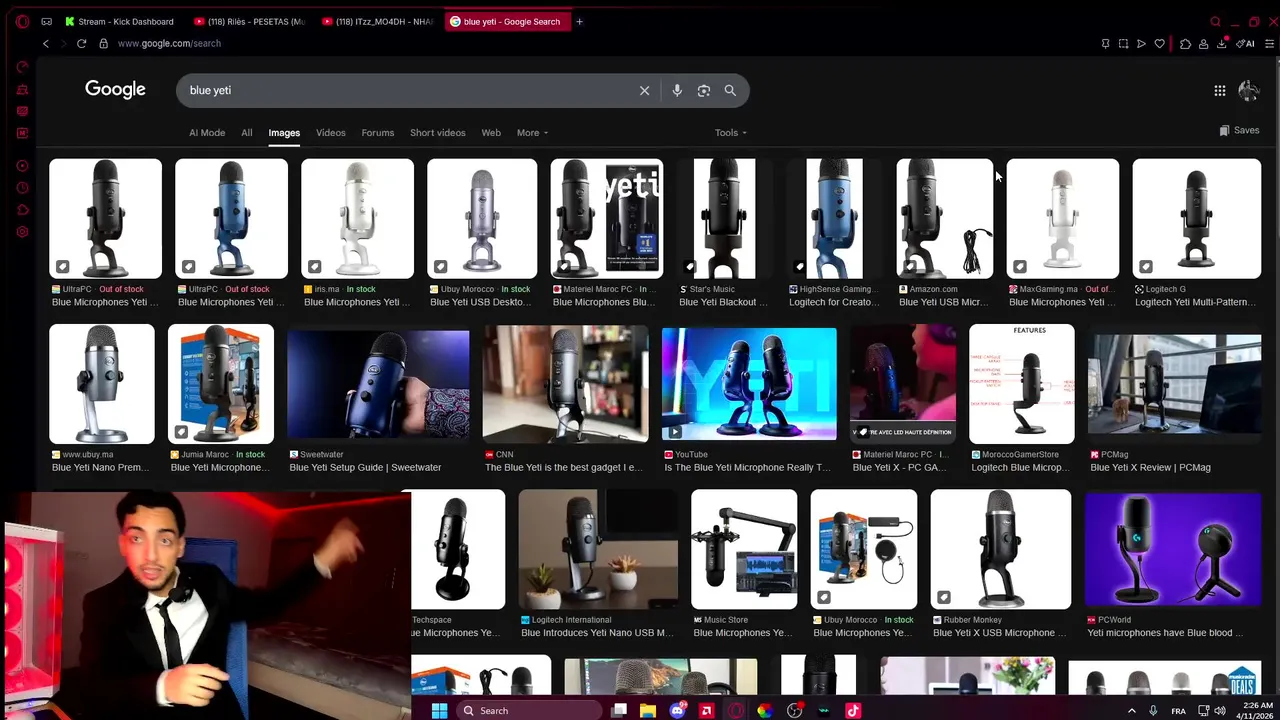Add page to bookmarks heart icon
The height and width of the screenshot is (720, 1280).
click(x=1159, y=43)
